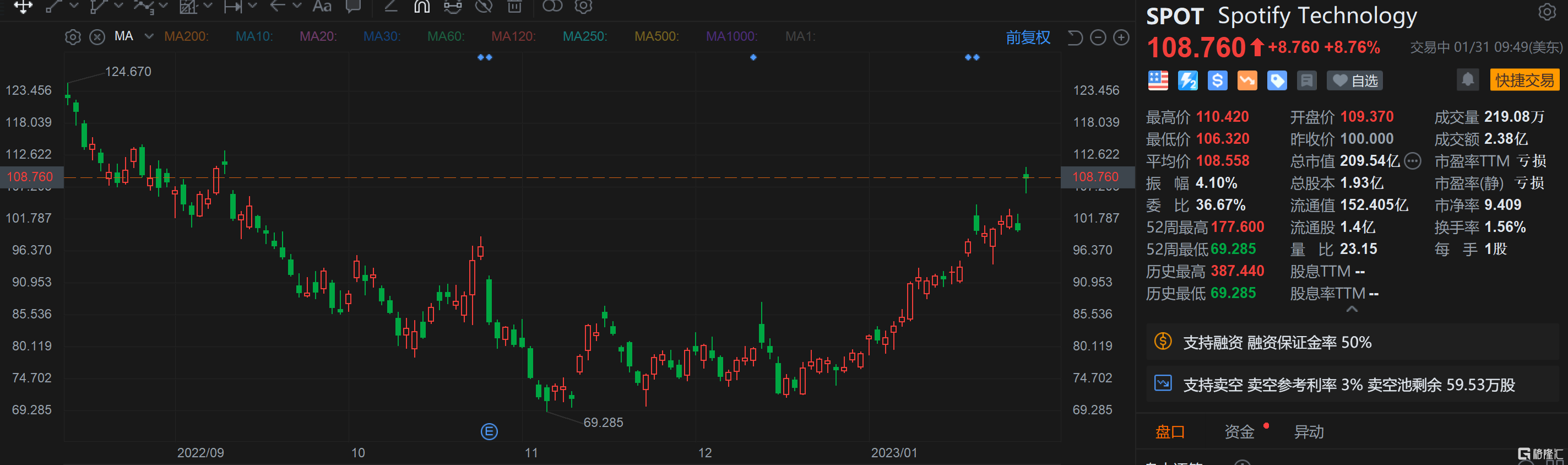
Task: Click the US flag market icon
Action: 1158,80
